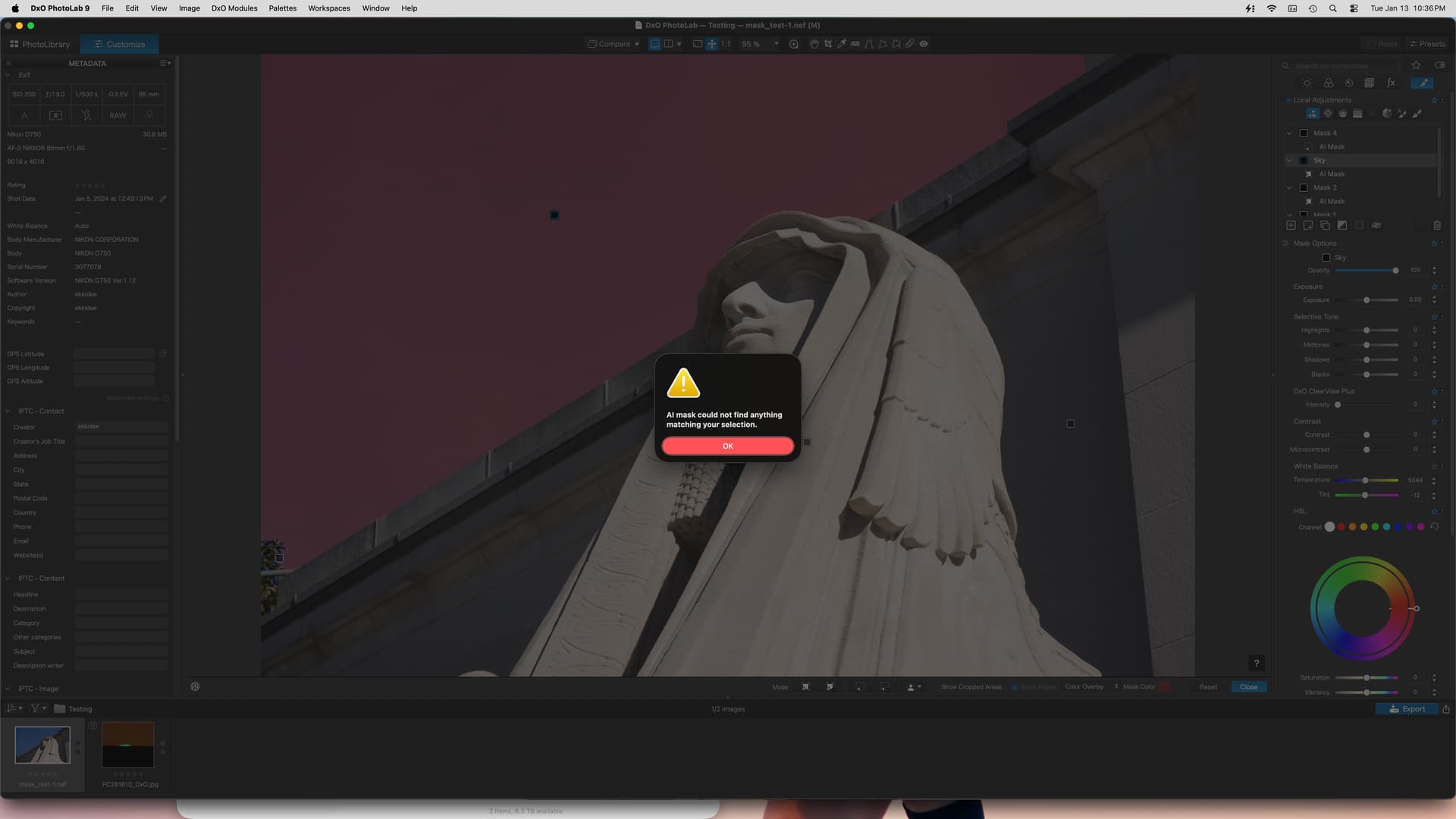Click OK in the AI mask warning
Screen dimensions: 1456x819
[x=727, y=446]
